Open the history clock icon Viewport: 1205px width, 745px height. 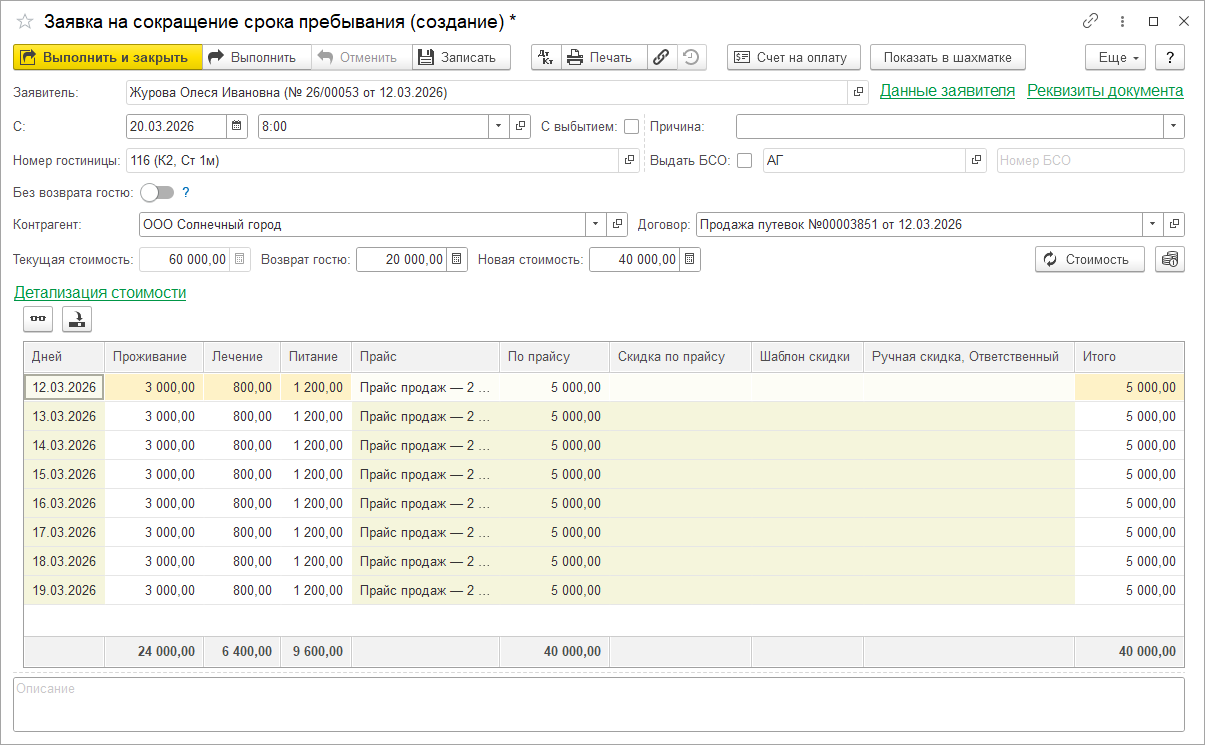pos(691,57)
